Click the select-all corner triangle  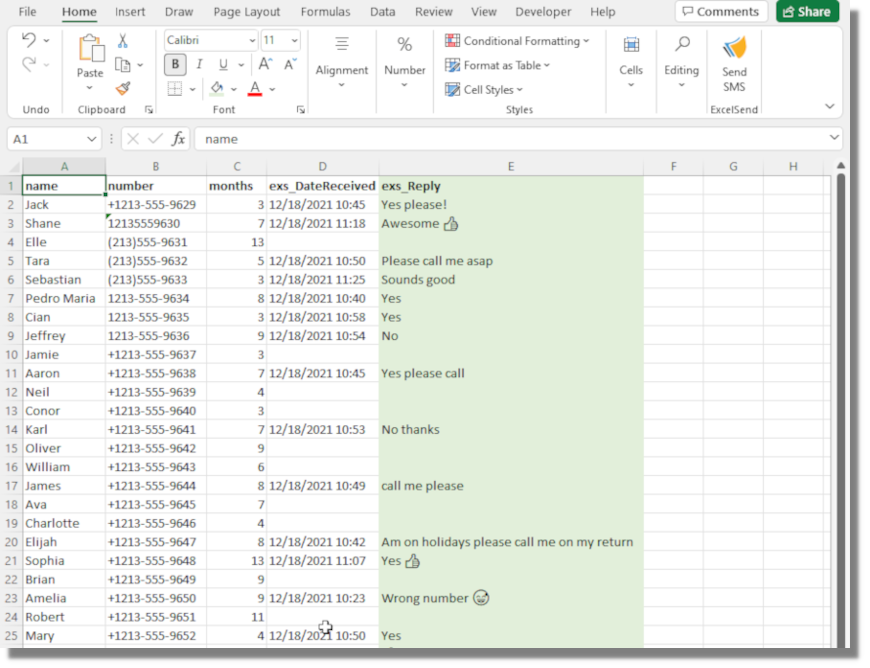(x=13, y=166)
